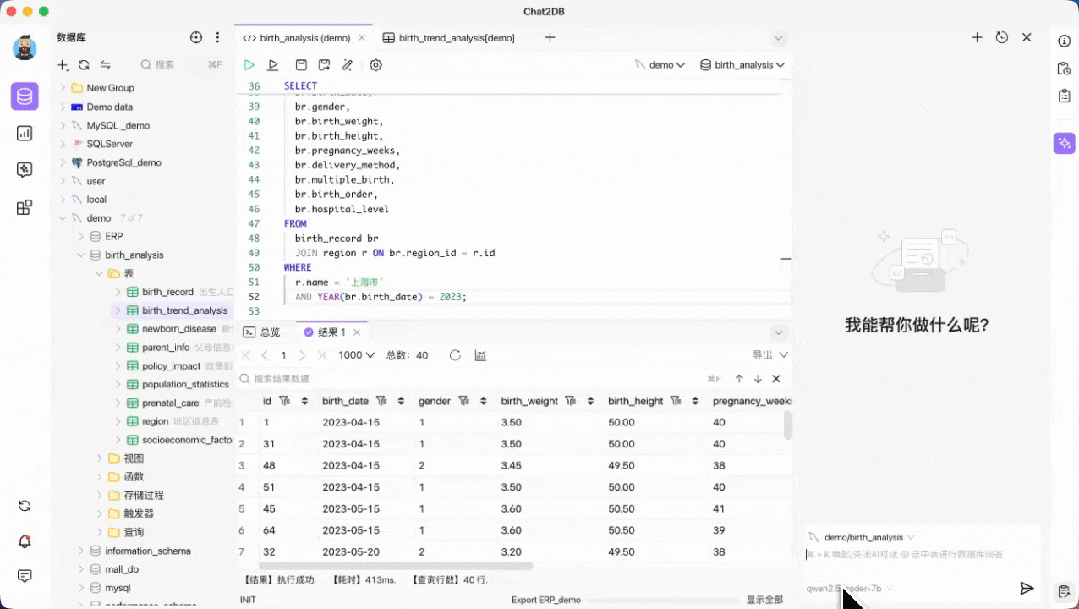Sort the birth_weight column
The width and height of the screenshot is (1079, 609).
[x=590, y=400]
